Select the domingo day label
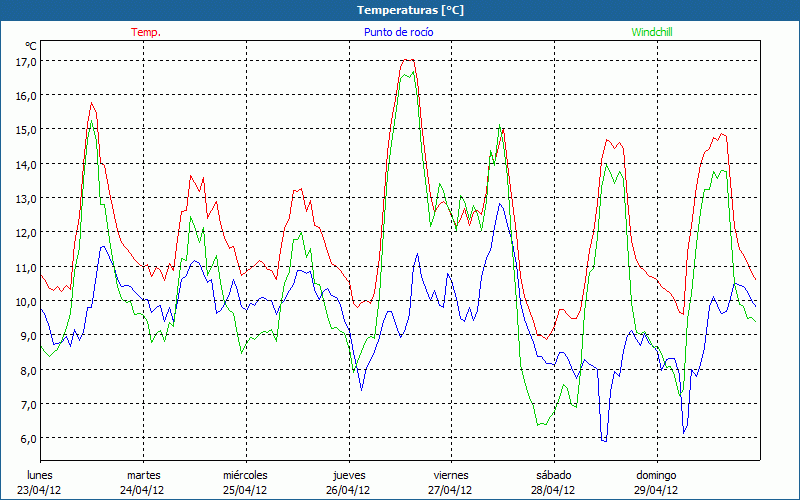800x500 pixels. [656, 475]
